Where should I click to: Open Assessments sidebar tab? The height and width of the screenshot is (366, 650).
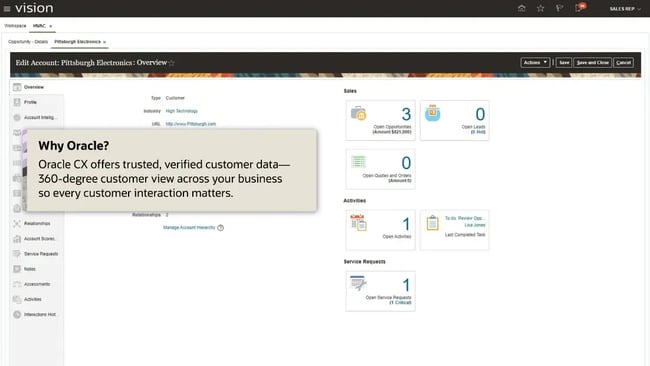37,284
